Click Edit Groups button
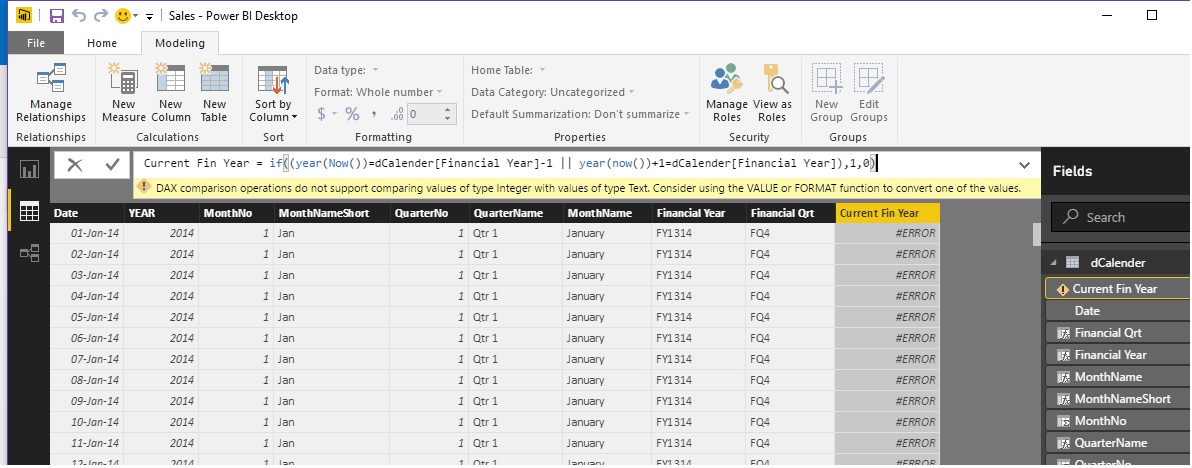Screen dimensions: 1192x468 pos(869,93)
